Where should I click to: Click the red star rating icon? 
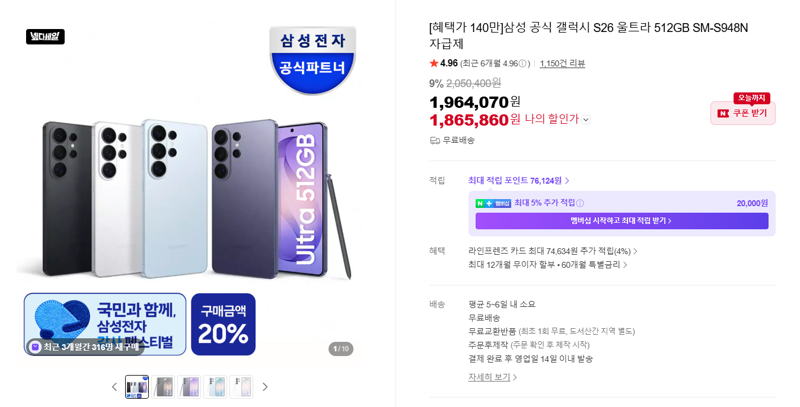point(434,63)
